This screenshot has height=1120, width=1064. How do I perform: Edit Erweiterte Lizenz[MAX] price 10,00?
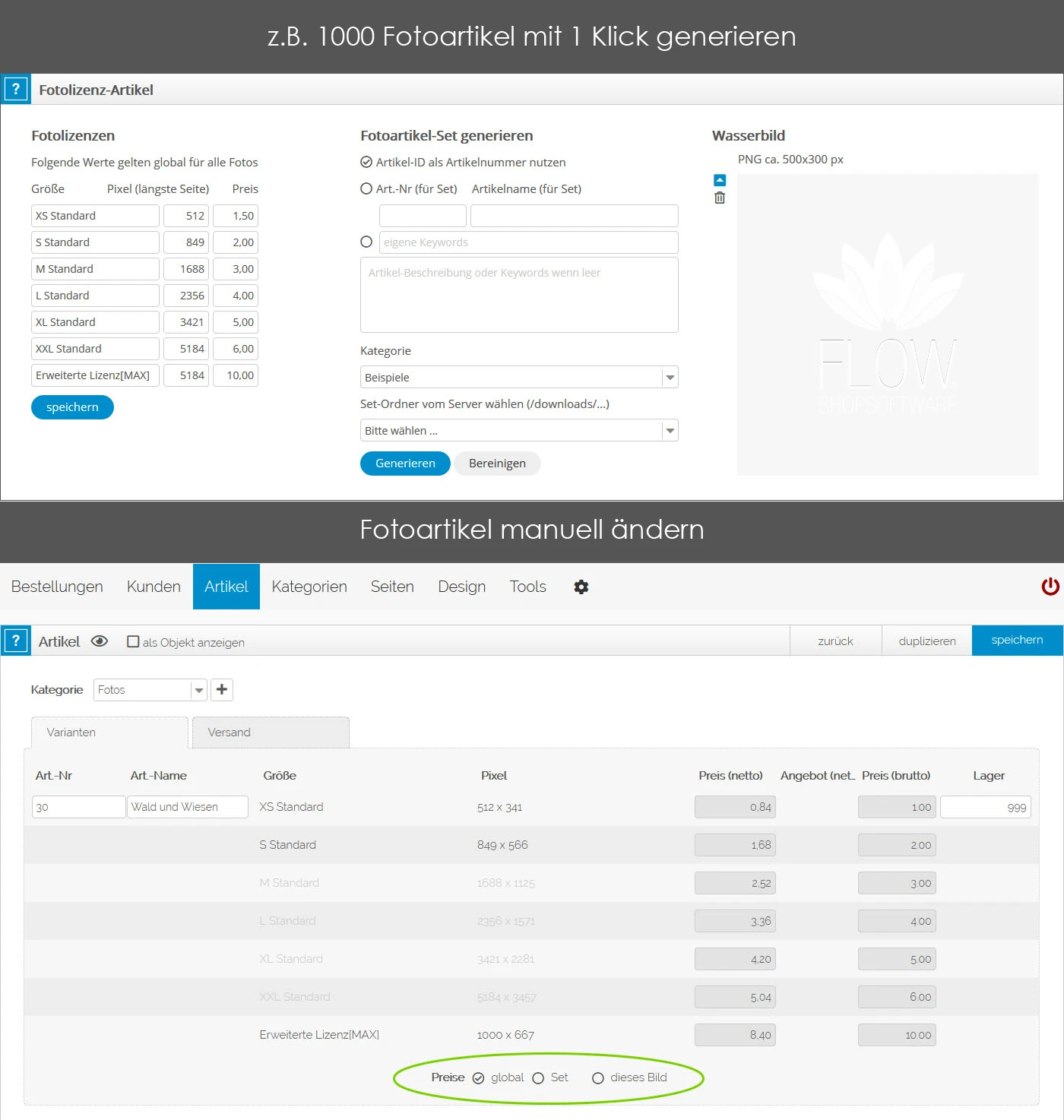[x=236, y=375]
